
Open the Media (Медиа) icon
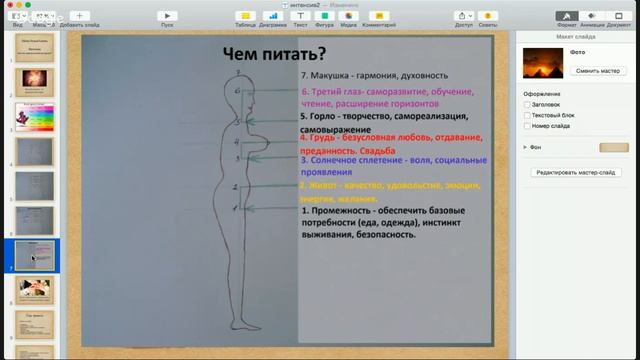pos(349,16)
